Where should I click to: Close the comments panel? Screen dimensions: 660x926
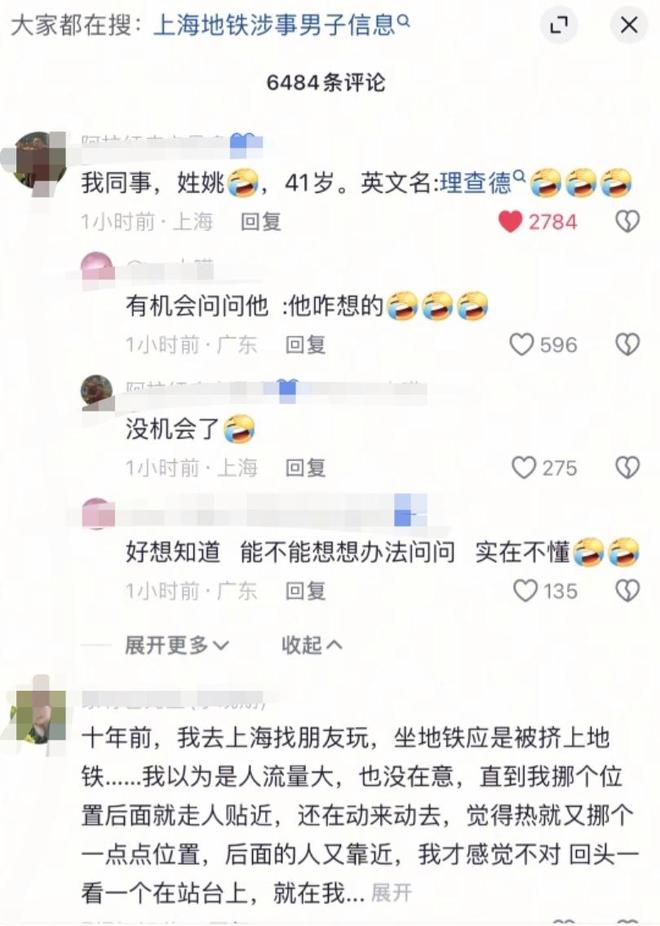coord(629,25)
